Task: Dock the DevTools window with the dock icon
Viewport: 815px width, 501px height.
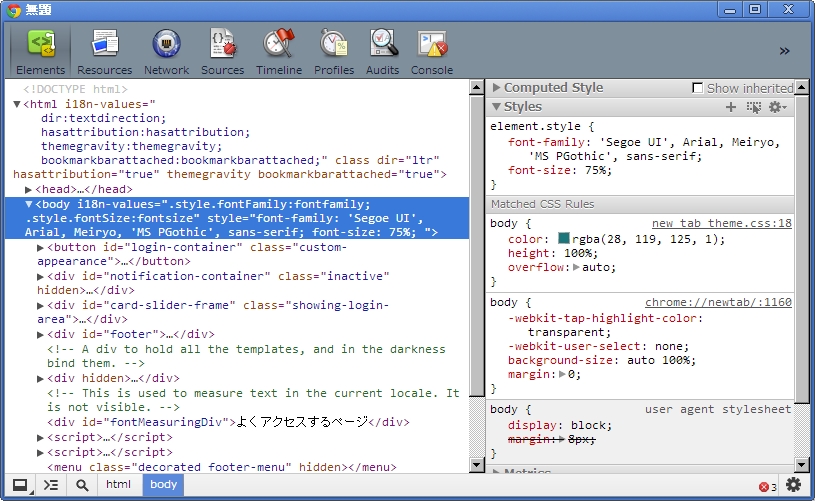Action: [20, 485]
